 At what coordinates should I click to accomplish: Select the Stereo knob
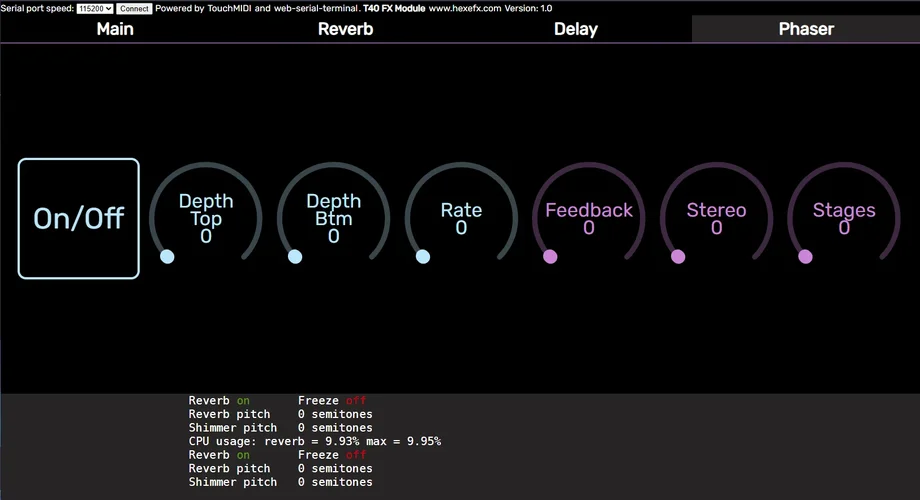[x=716, y=218]
